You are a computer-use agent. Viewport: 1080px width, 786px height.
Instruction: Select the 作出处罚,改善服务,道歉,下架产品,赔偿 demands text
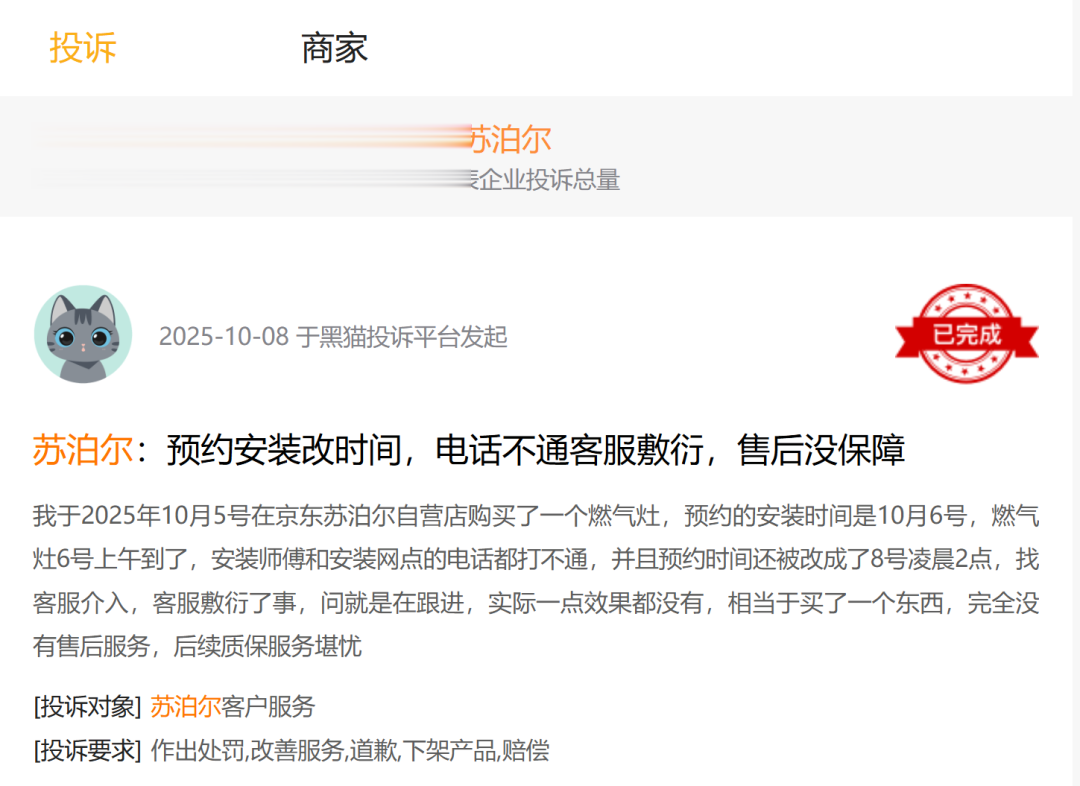click(350, 750)
